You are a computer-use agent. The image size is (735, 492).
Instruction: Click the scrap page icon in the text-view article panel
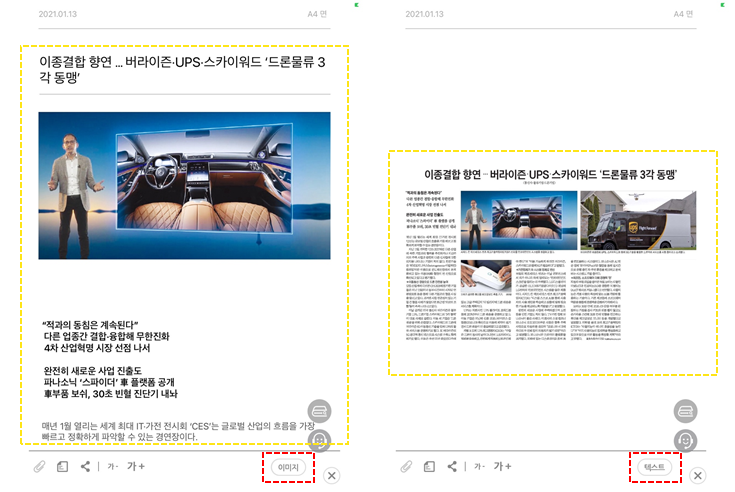[x=62, y=467]
